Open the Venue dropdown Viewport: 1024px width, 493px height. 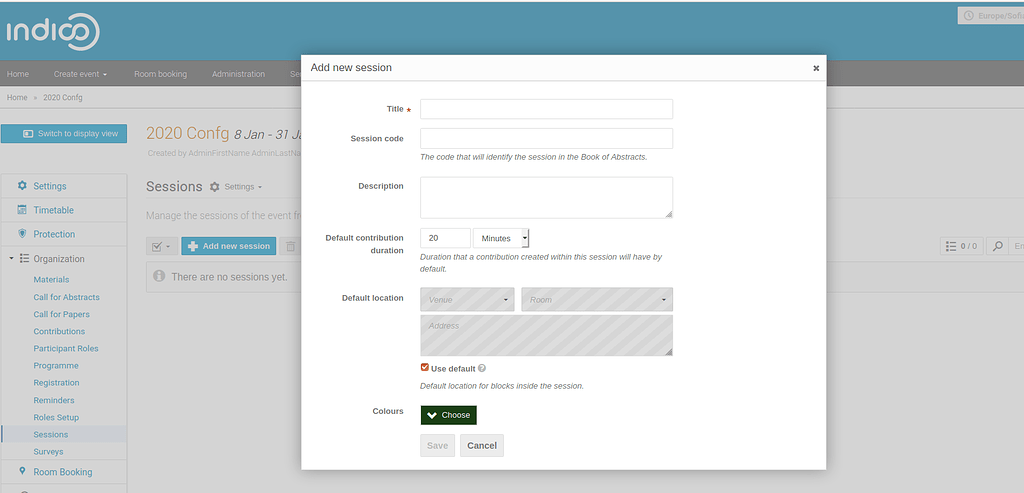tap(467, 300)
